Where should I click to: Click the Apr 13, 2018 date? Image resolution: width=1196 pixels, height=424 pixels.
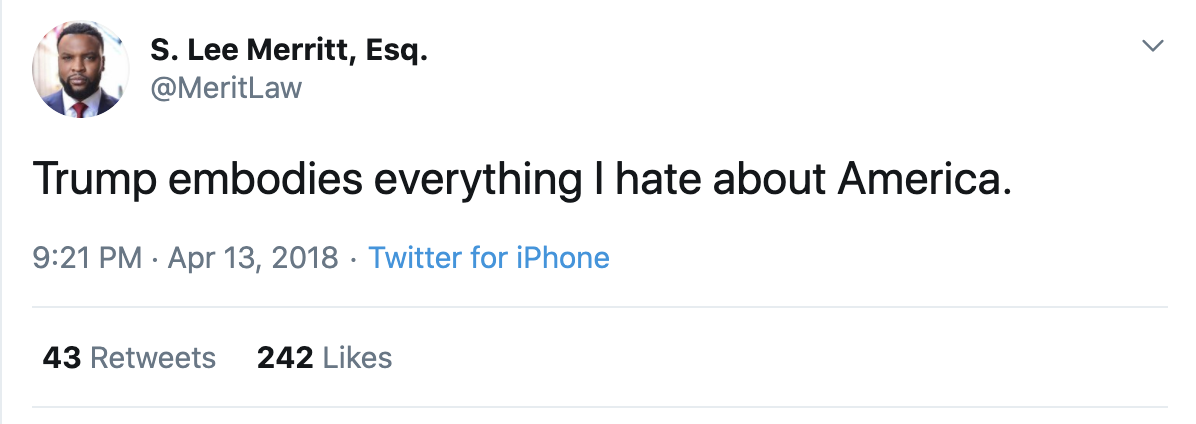pyautogui.click(x=252, y=258)
